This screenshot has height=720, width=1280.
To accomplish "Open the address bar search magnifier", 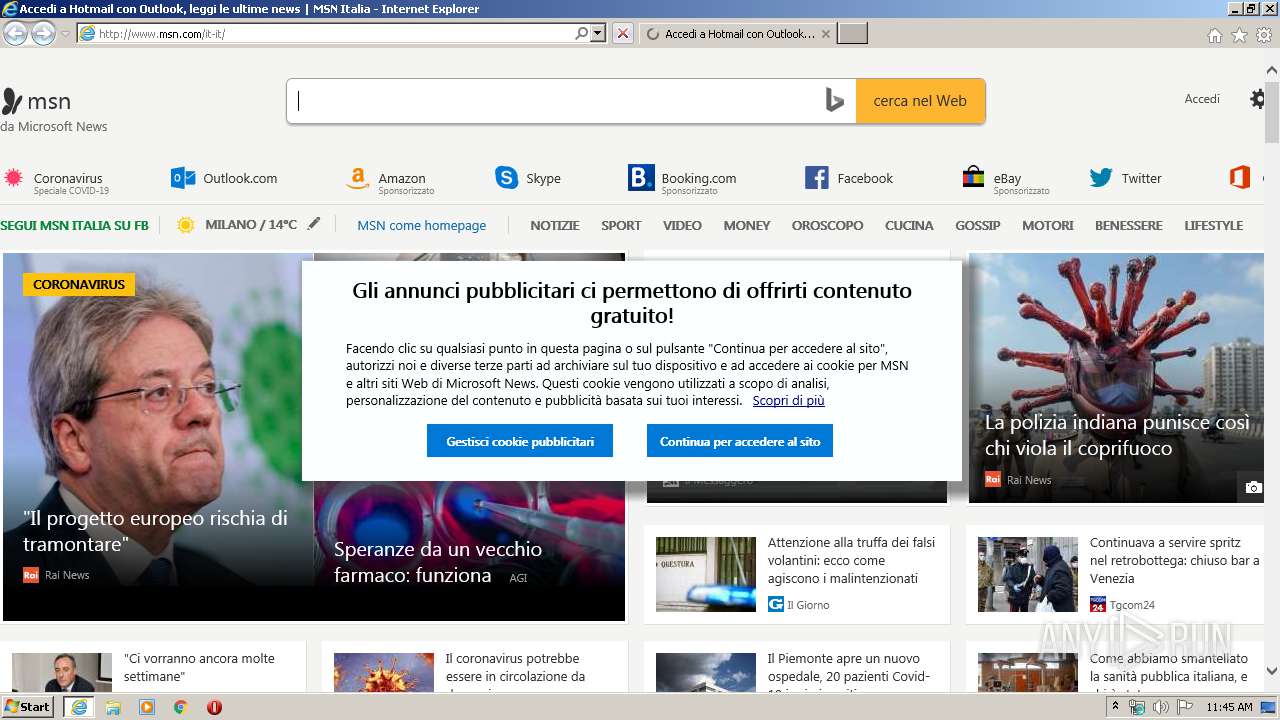I will point(581,33).
